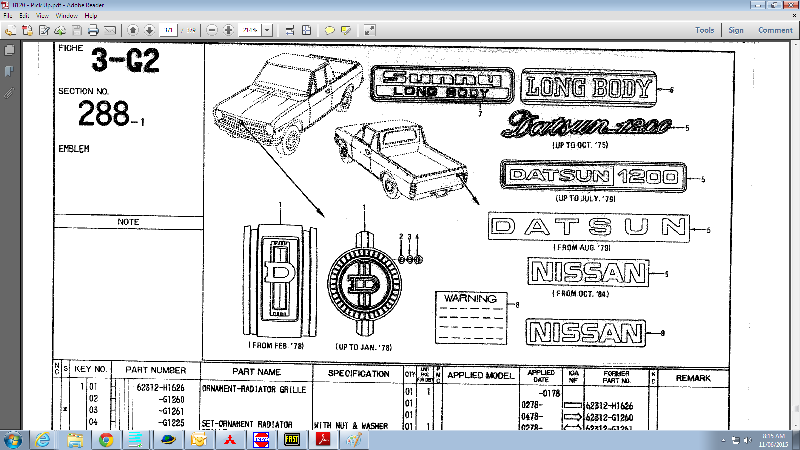The width and height of the screenshot is (800, 450).
Task: Open the Comment pane
Action: point(775,31)
